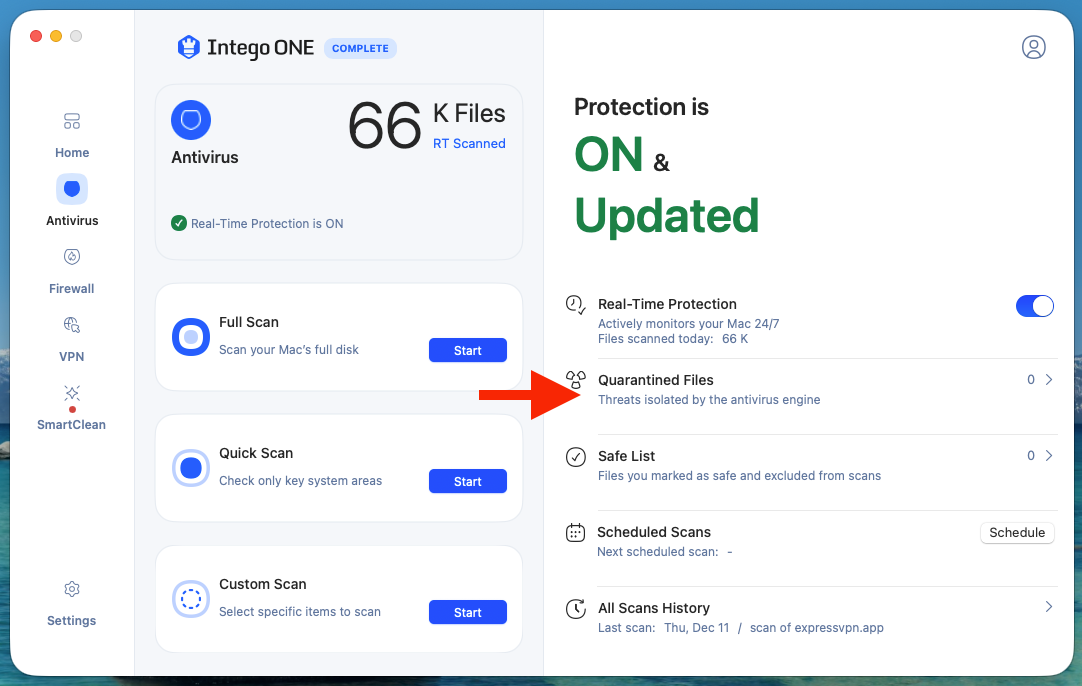Go to the VPN label in sidebar
1082x686 pixels.
72,357
